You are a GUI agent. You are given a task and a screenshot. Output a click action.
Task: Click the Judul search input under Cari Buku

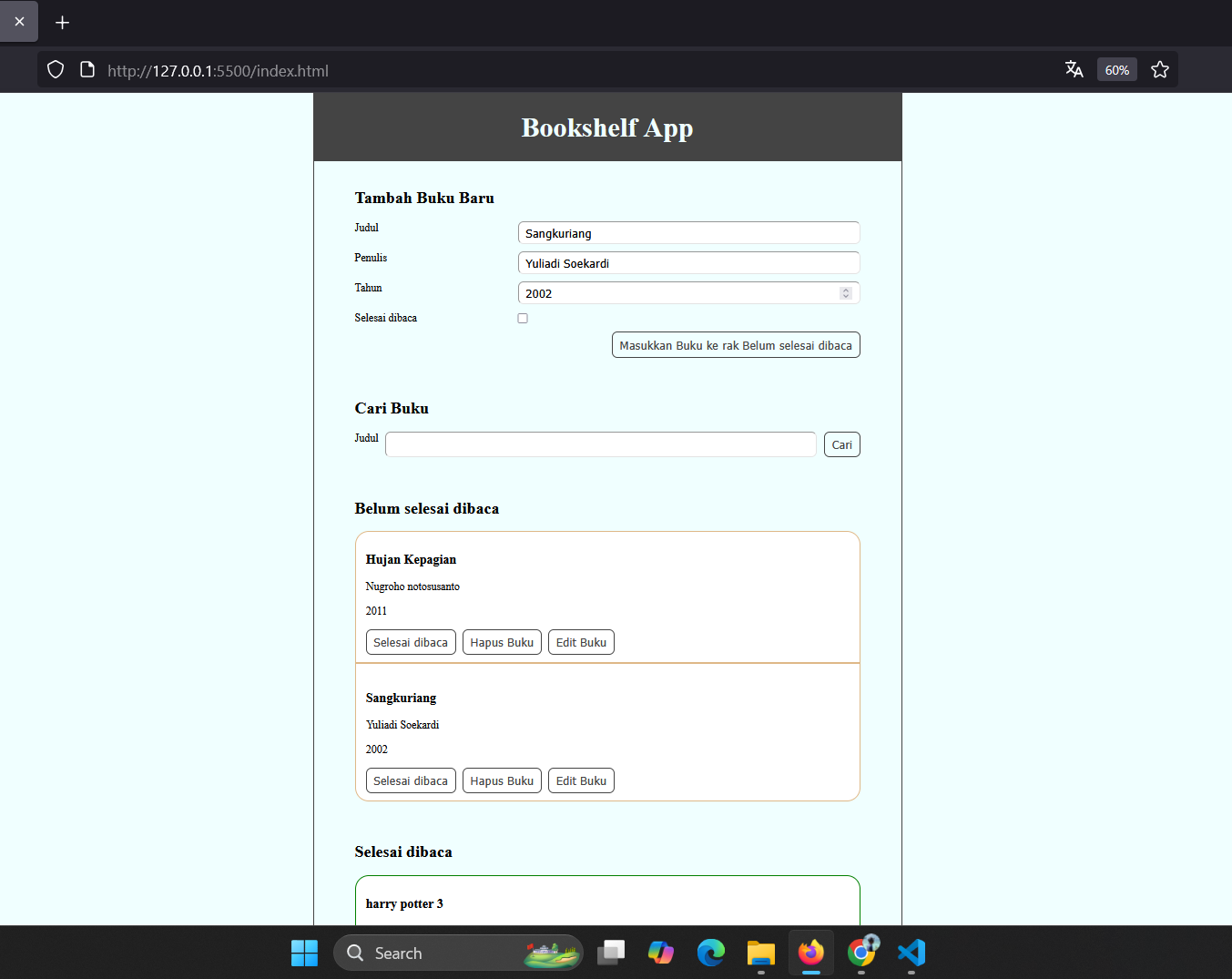tap(600, 444)
